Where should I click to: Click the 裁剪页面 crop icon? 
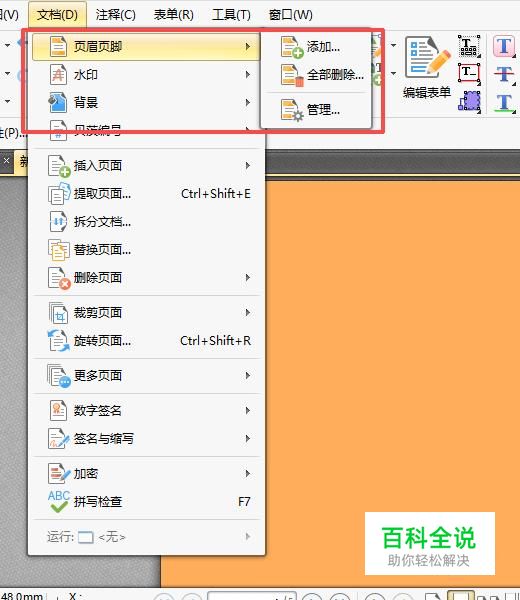[58, 313]
